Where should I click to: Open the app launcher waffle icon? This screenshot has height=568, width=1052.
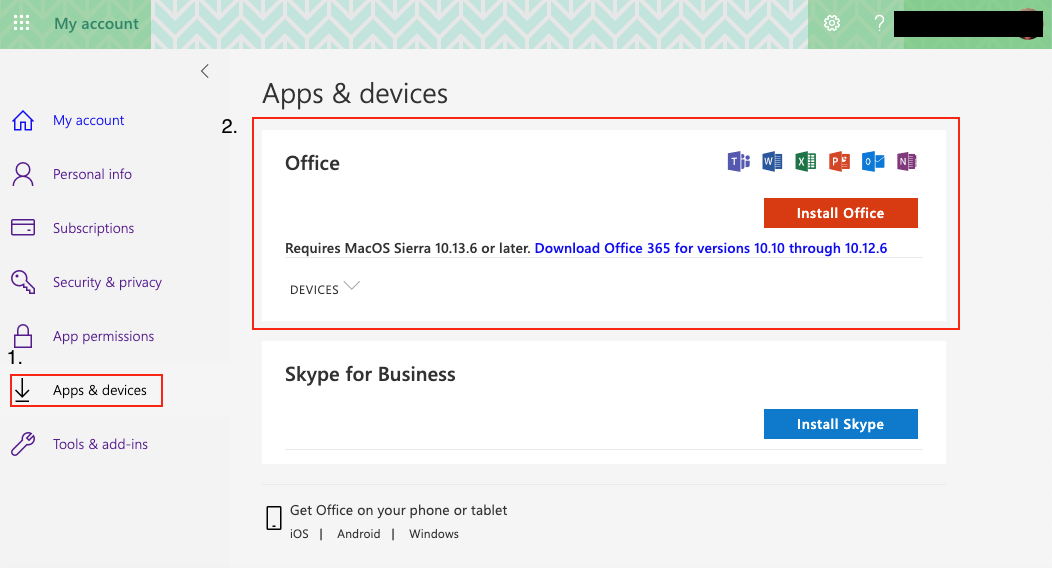click(21, 23)
